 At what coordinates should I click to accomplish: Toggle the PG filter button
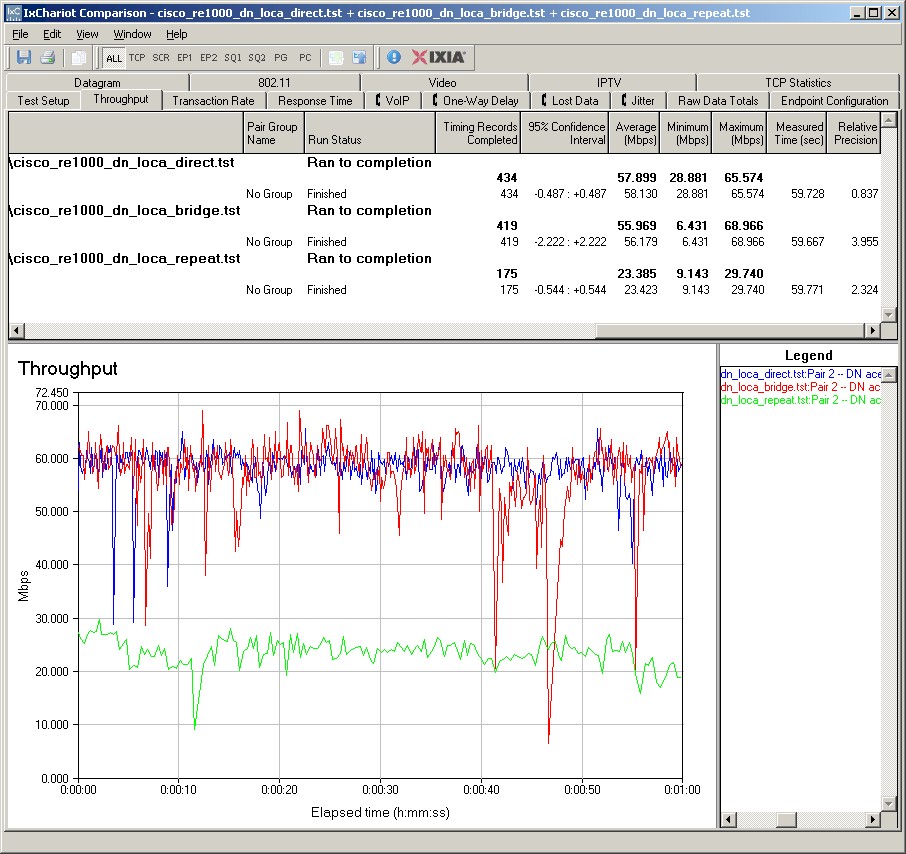[281, 58]
